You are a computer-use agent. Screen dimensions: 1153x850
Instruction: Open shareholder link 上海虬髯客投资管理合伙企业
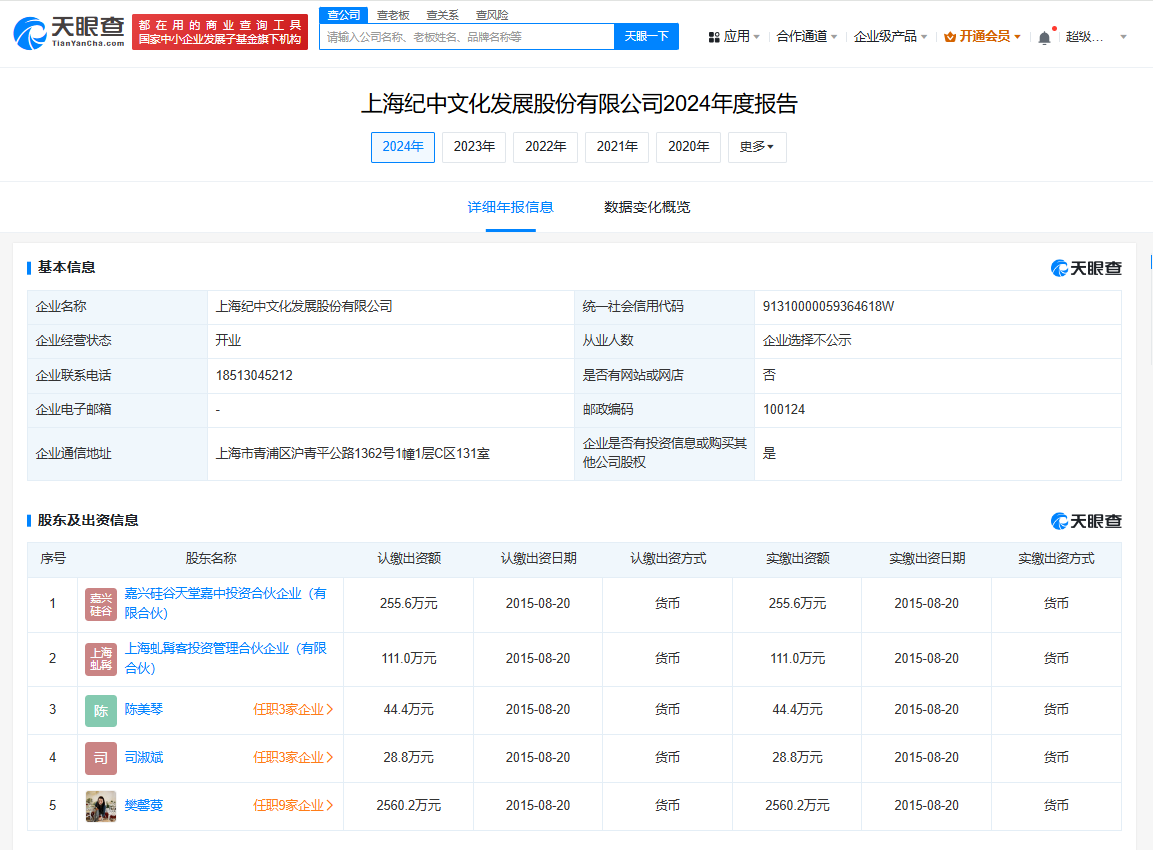tap(225, 658)
